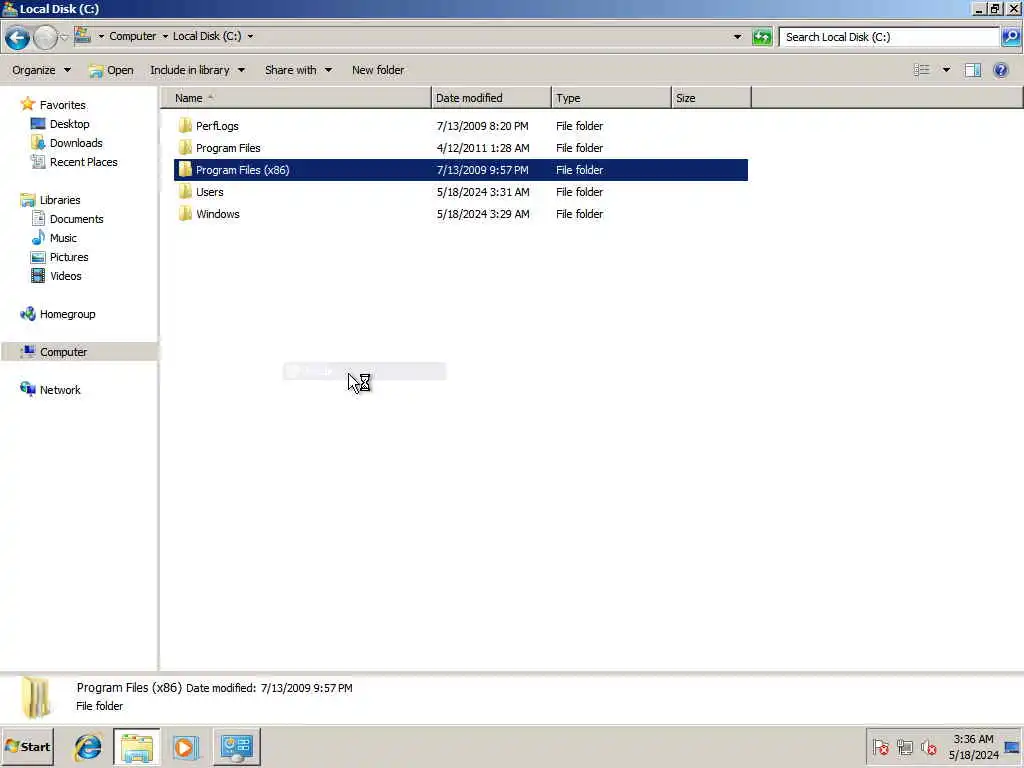Select Libraries in the navigation pane
1024x768 pixels.
[x=60, y=200]
